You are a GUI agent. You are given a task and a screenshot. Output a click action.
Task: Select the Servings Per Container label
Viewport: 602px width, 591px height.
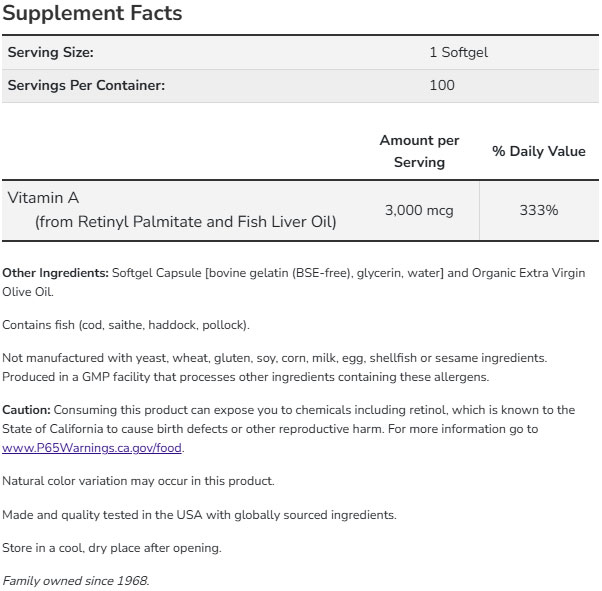[x=86, y=85]
